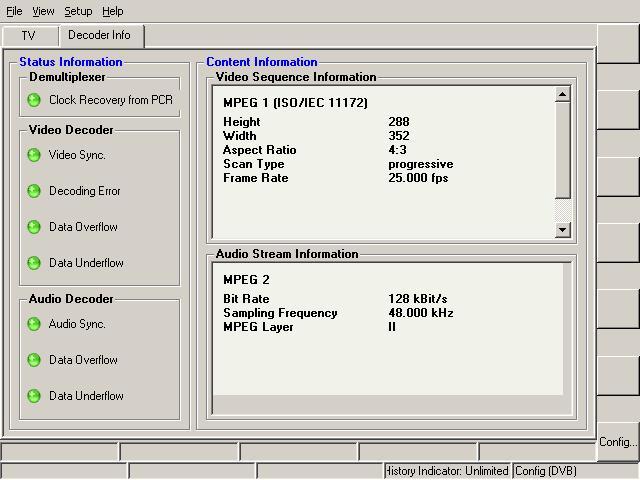The image size is (640, 480).
Task: Click Audio Decoder Data Overflow indicator
Action: (x=34, y=360)
